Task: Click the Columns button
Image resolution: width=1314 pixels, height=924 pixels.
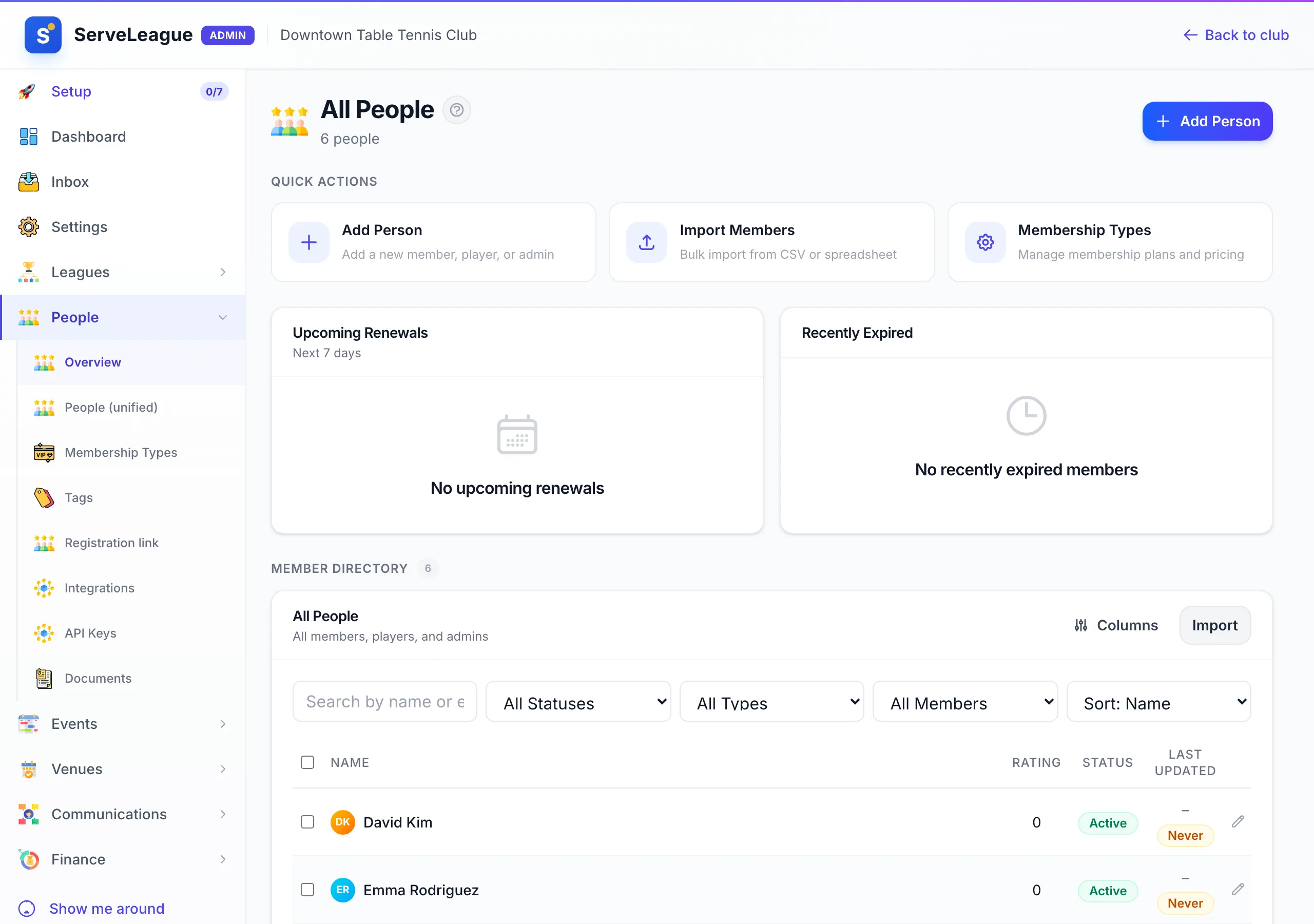Action: pos(1115,625)
